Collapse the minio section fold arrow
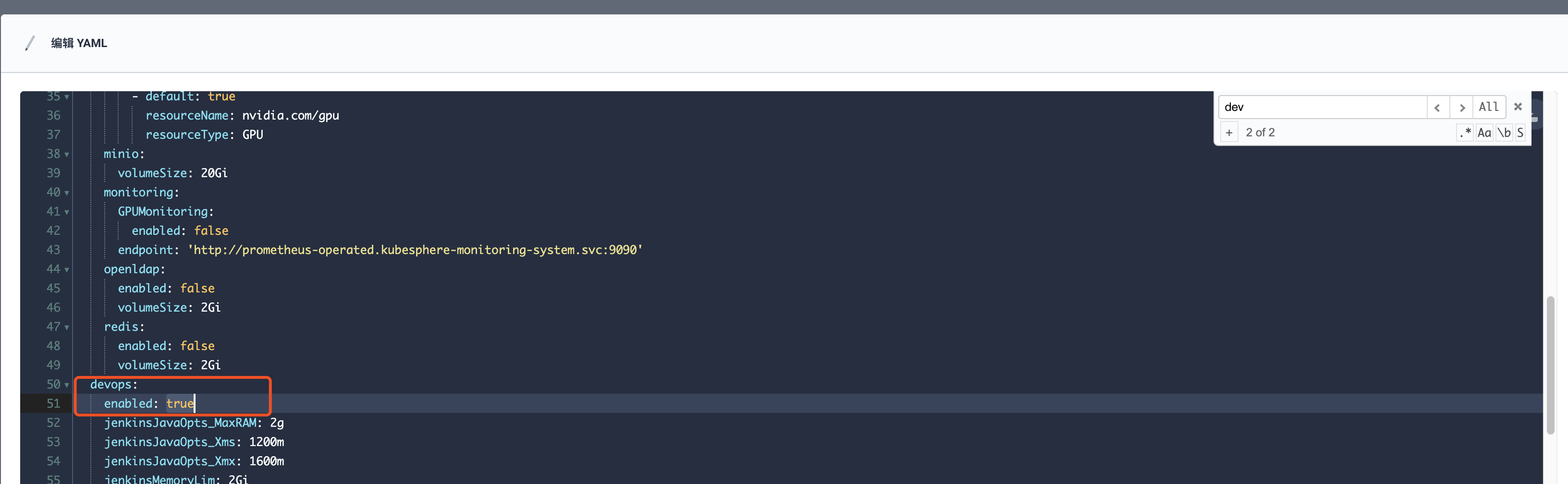Screen dimensions: 1568x484 pyautogui.click(x=67, y=155)
